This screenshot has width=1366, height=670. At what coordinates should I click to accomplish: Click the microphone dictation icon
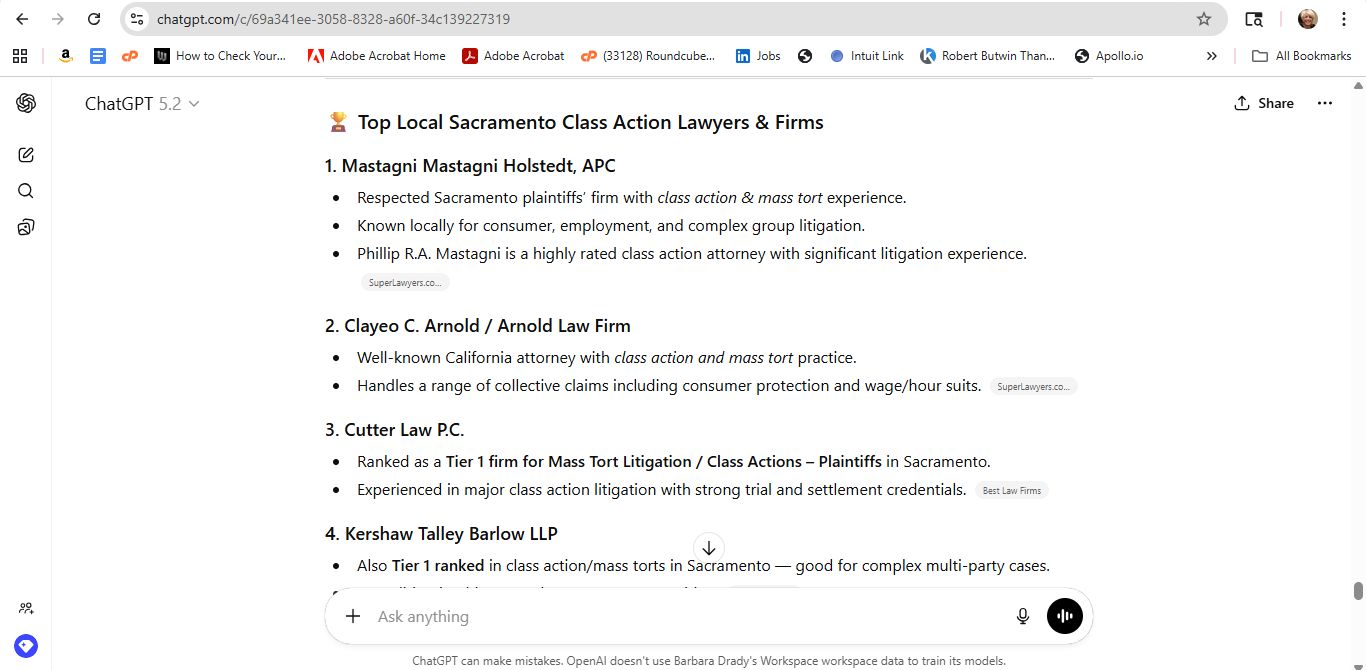pyautogui.click(x=1022, y=616)
